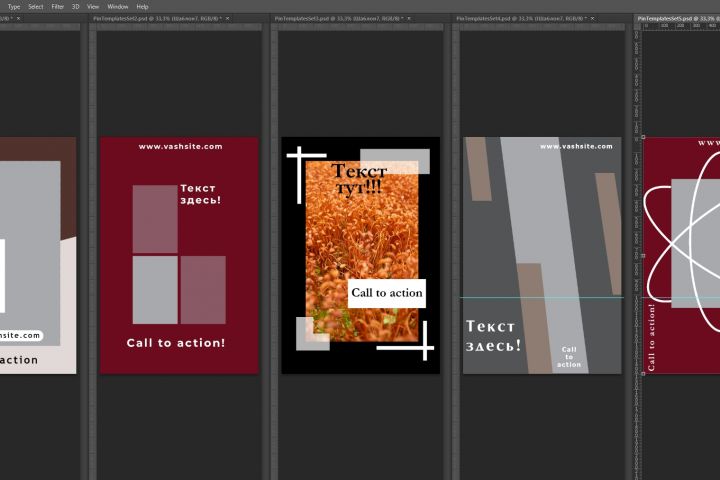This screenshot has width=720, height=480.
Task: Select the grey bottom-left rectangle in Set2 template
Action: [155, 290]
